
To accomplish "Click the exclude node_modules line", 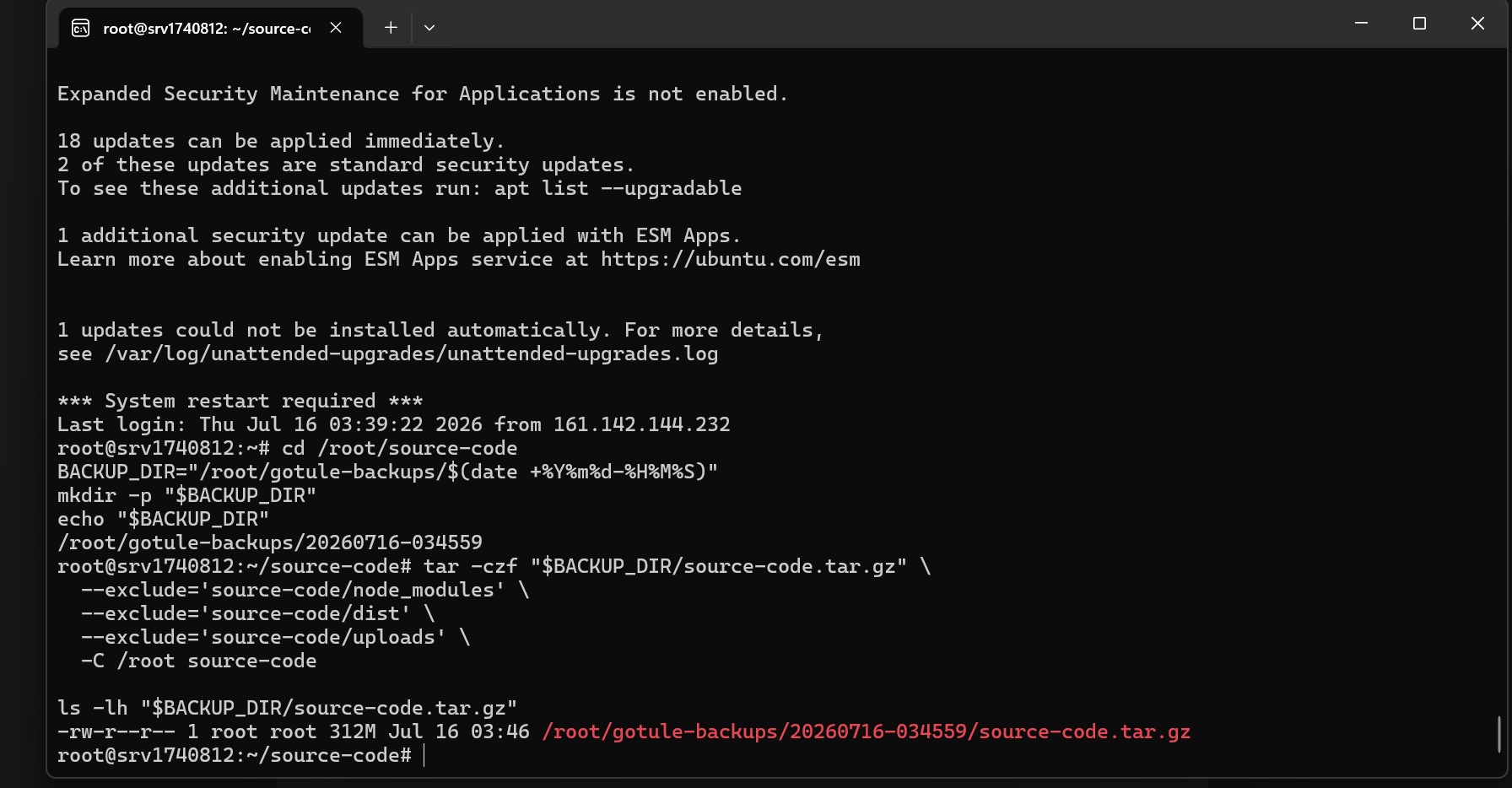I will tap(305, 590).
